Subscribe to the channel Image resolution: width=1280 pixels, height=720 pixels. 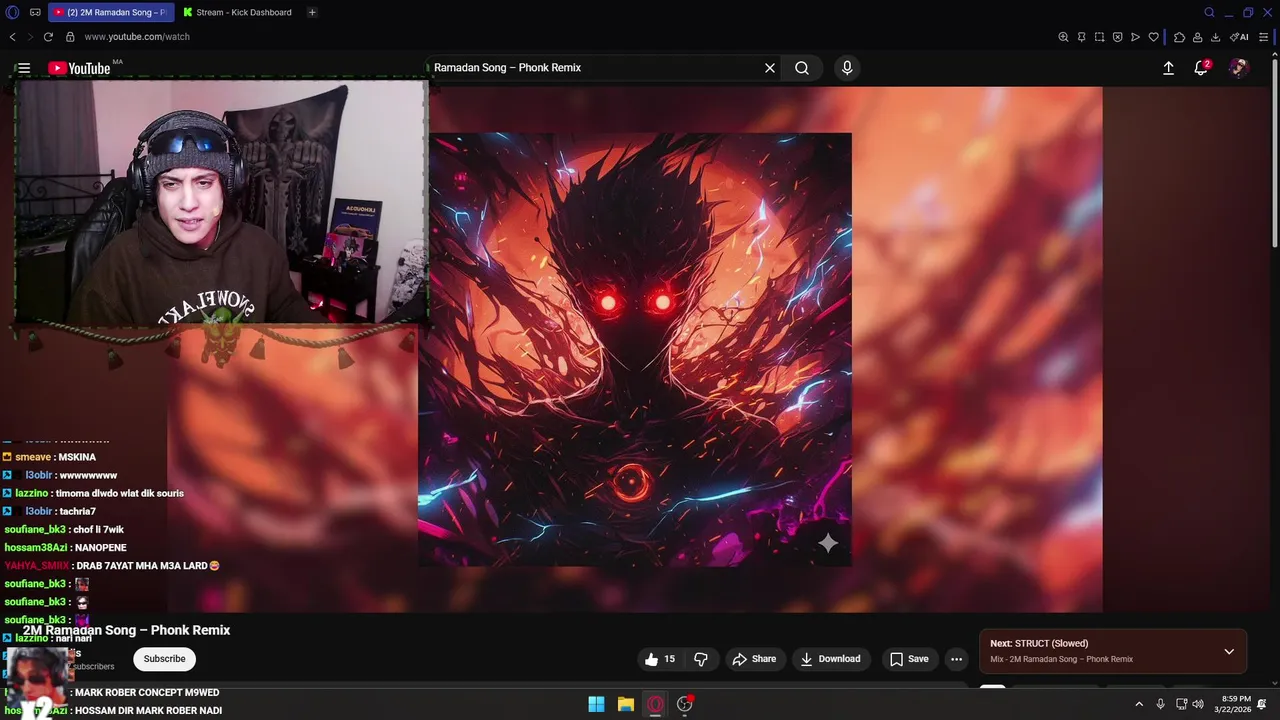[164, 659]
